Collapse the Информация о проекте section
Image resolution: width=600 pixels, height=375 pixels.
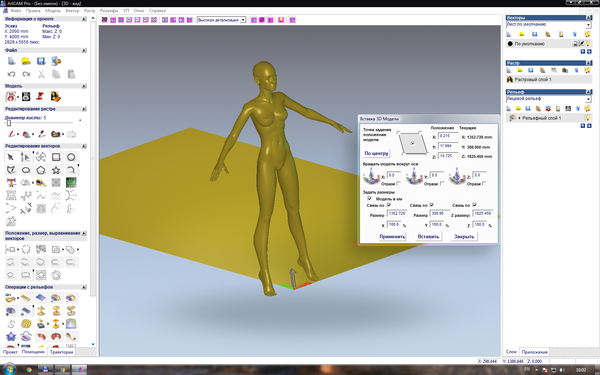point(84,19)
